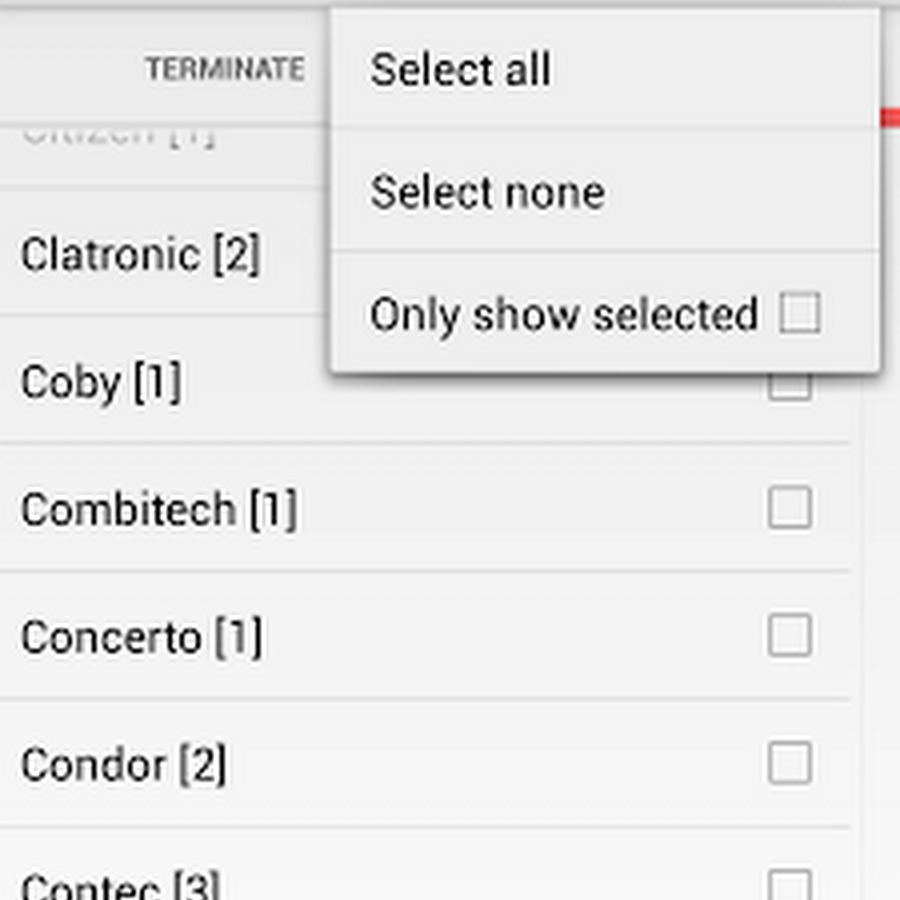
Task: Choose Select all from the menu
Action: pyautogui.click(x=460, y=70)
